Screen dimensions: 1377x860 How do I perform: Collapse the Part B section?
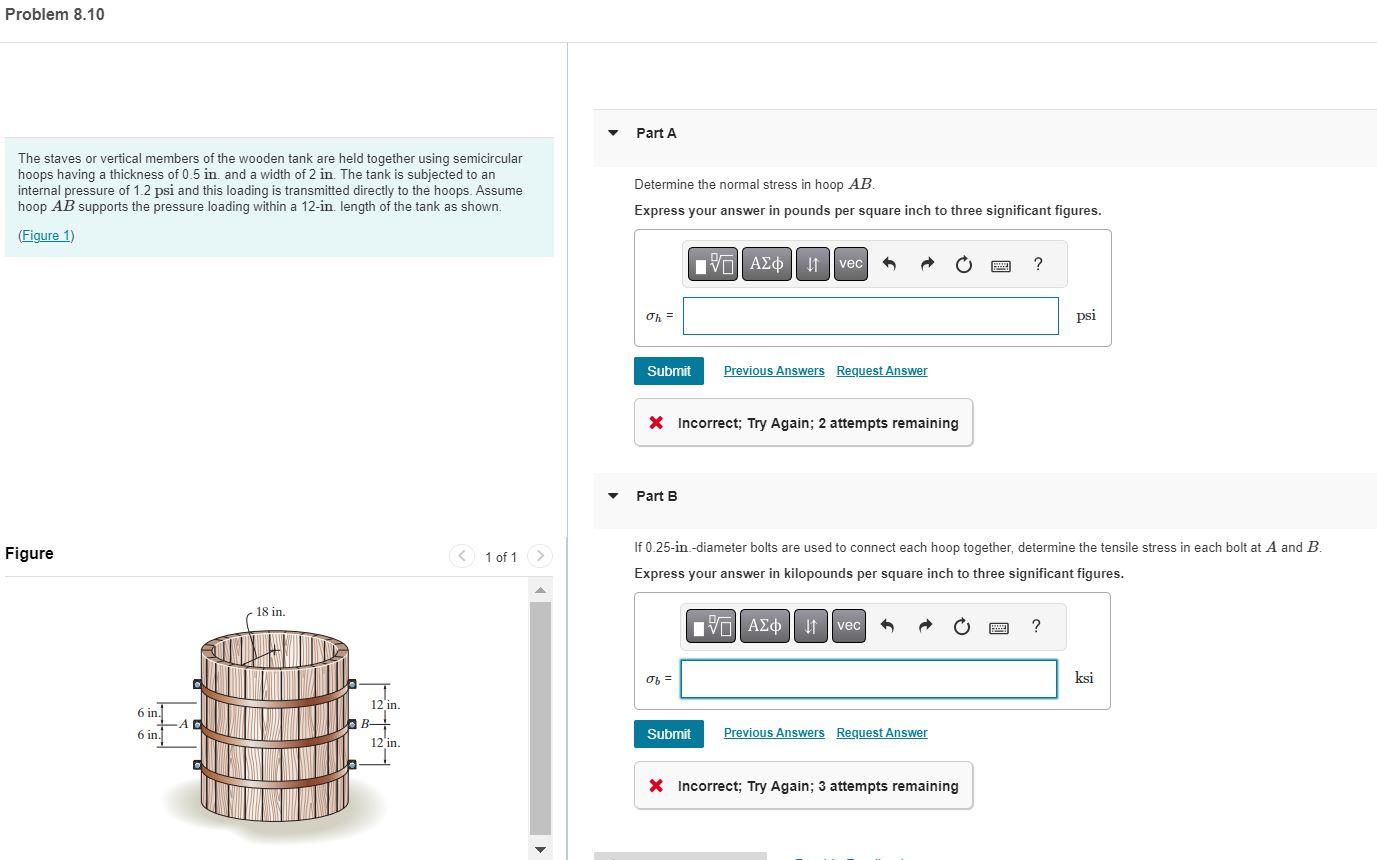click(x=612, y=496)
